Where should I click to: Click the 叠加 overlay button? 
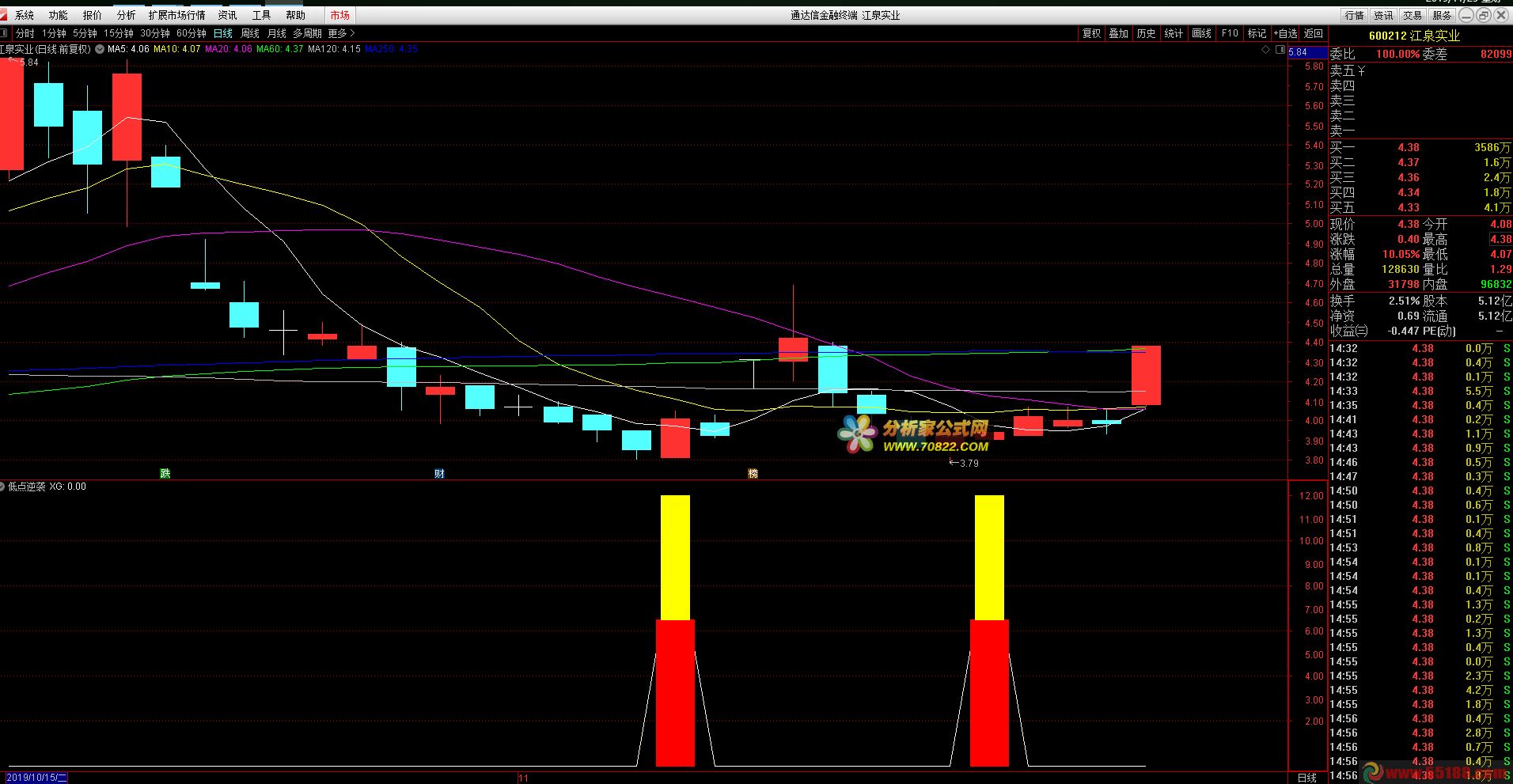pyautogui.click(x=1119, y=33)
